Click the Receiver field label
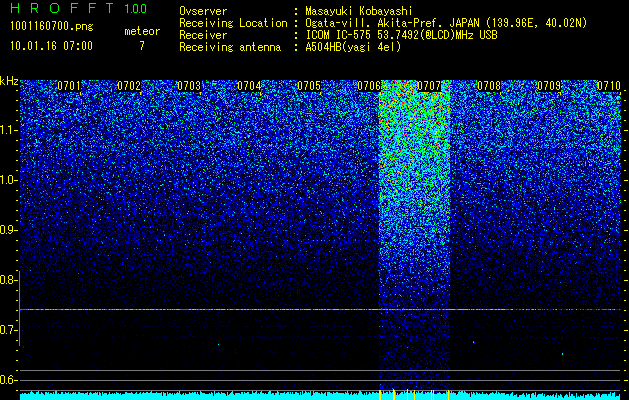 pos(203,35)
